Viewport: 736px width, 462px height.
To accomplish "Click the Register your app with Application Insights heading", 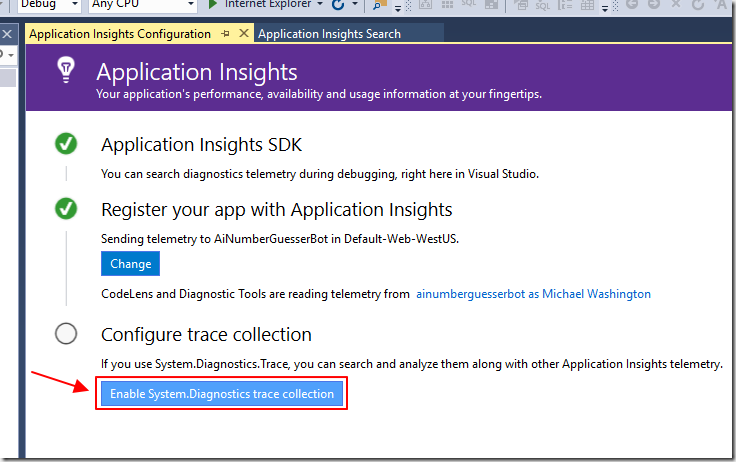I will click(x=276, y=209).
